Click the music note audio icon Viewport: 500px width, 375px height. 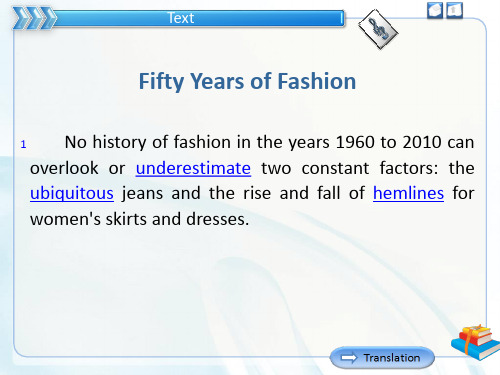(378, 29)
